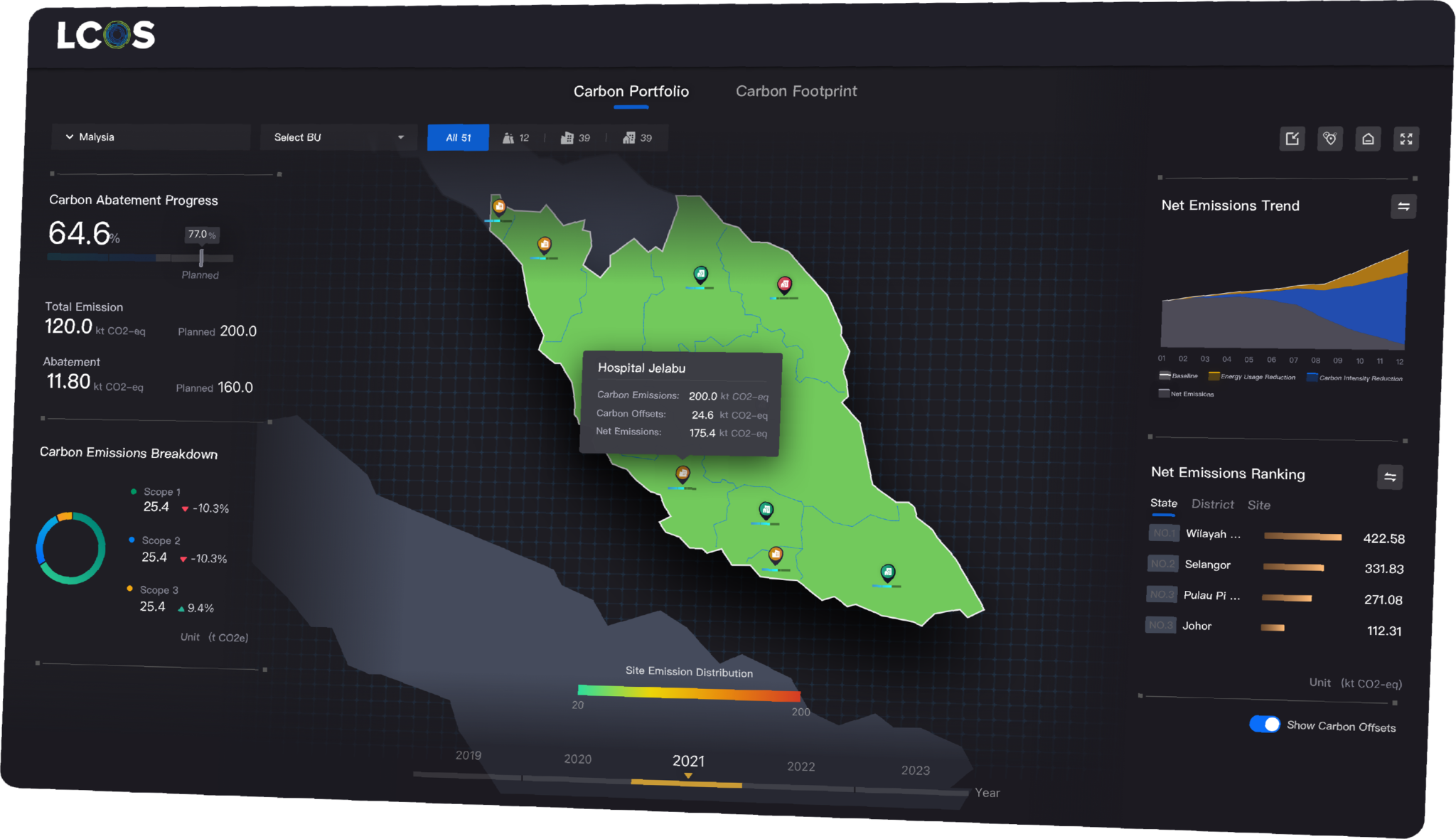Click swap icon beside Net Emissions Trend
Viewport: 1456px width, 839px height.
point(1403,206)
